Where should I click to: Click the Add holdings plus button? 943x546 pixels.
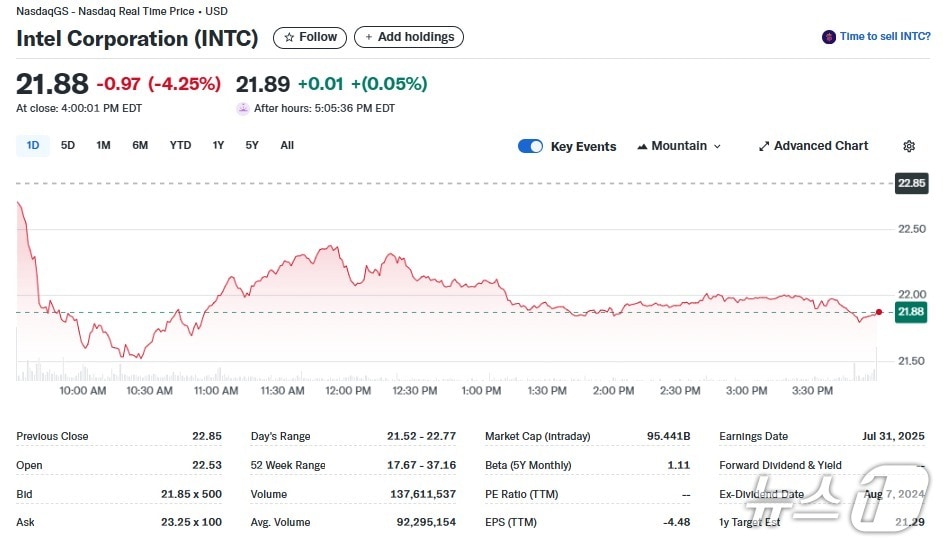pyautogui.click(x=408, y=37)
